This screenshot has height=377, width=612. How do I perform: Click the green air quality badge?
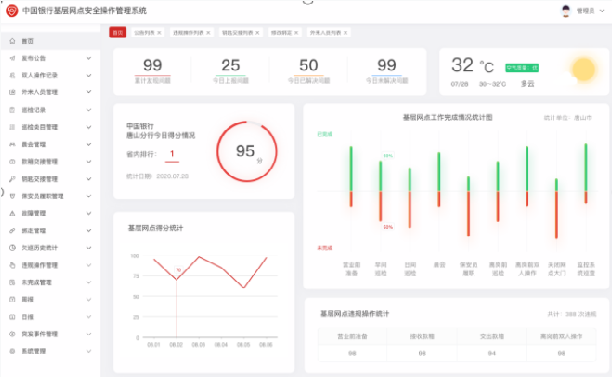(x=522, y=68)
